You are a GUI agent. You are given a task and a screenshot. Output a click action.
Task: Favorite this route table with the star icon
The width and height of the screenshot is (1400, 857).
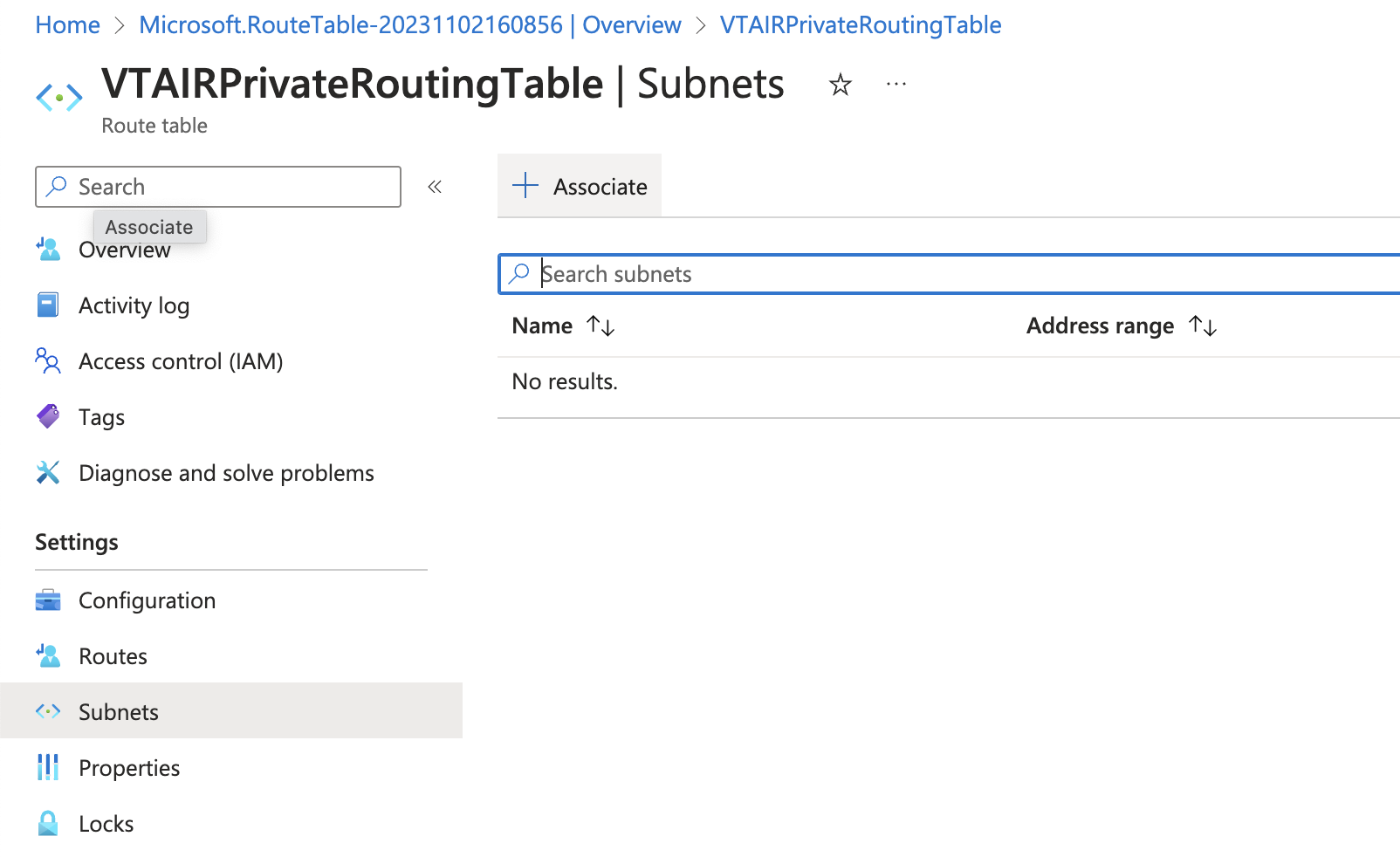(x=840, y=85)
